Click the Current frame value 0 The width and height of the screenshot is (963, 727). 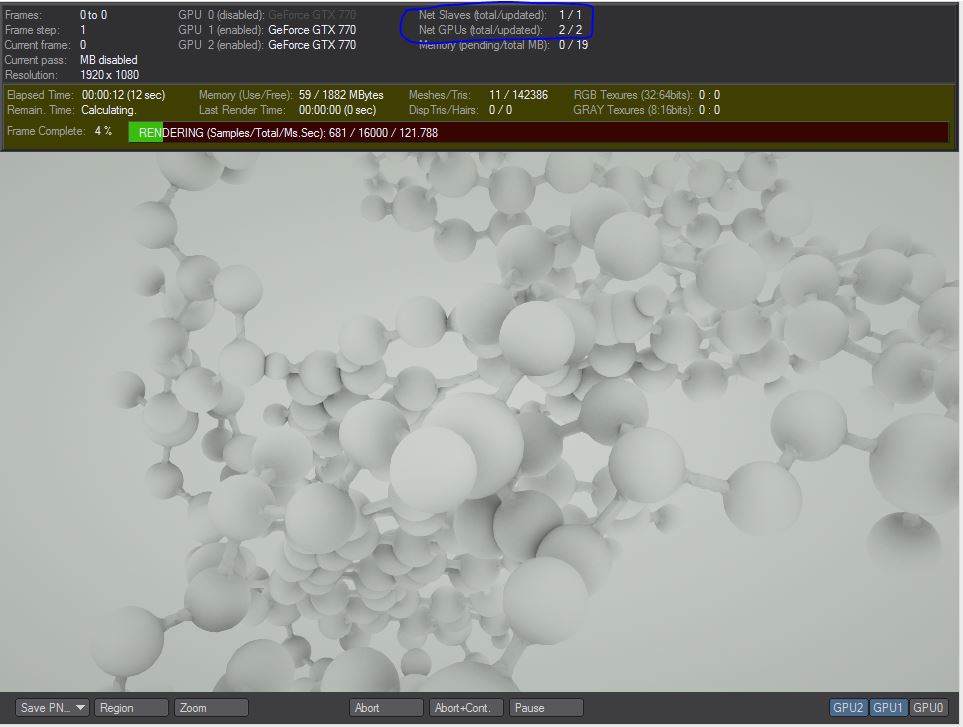pos(83,45)
